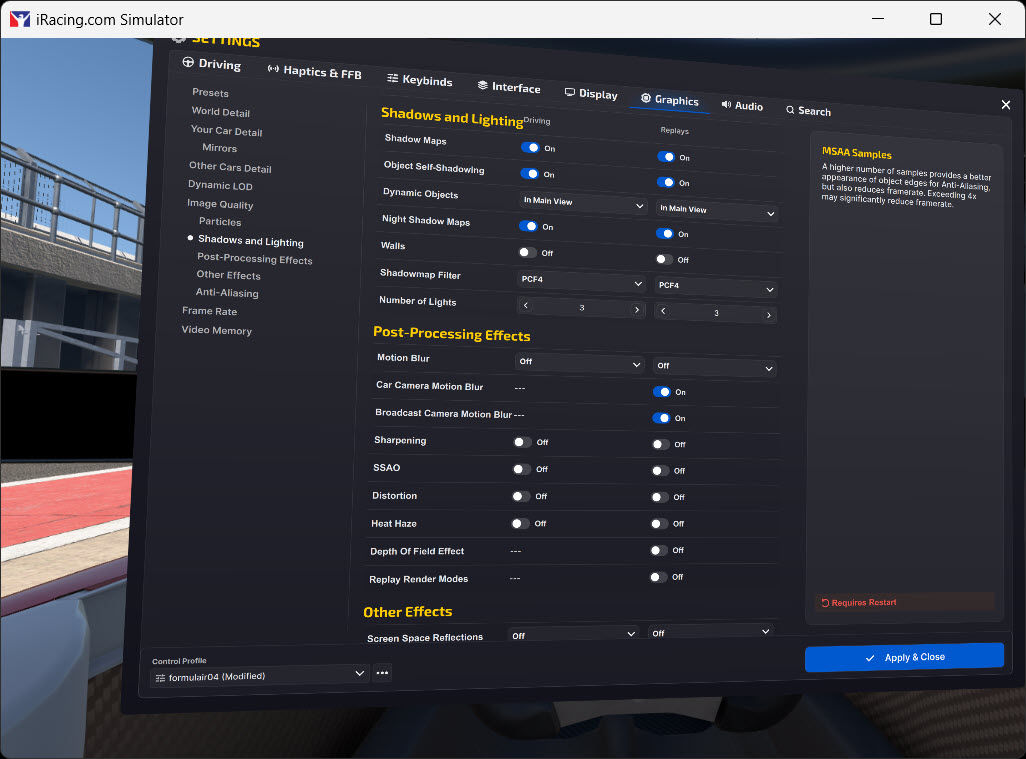Enable Replays Walls shadows switch

[x=663, y=260]
